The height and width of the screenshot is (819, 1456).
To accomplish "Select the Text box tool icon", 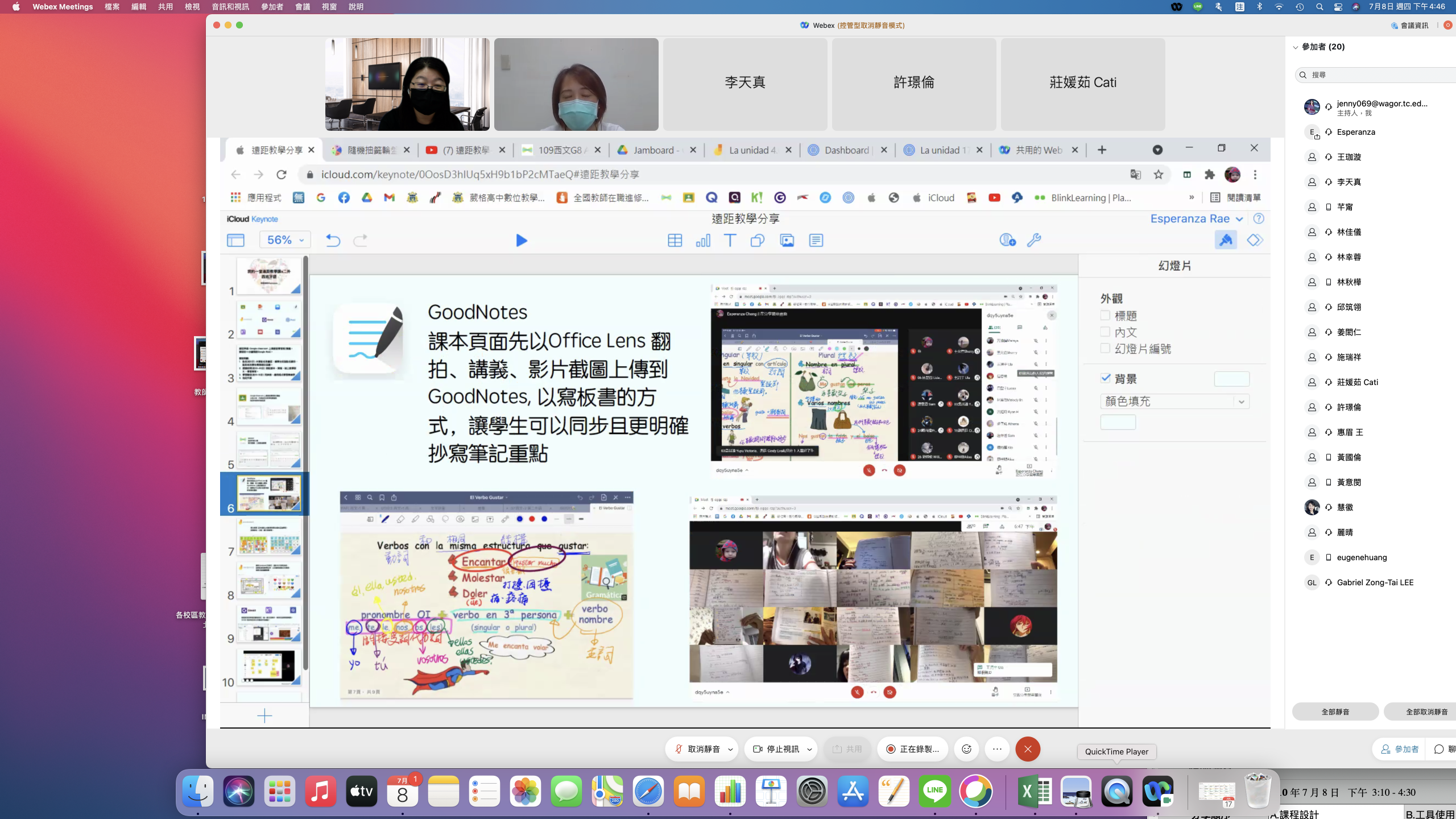I will 730,241.
